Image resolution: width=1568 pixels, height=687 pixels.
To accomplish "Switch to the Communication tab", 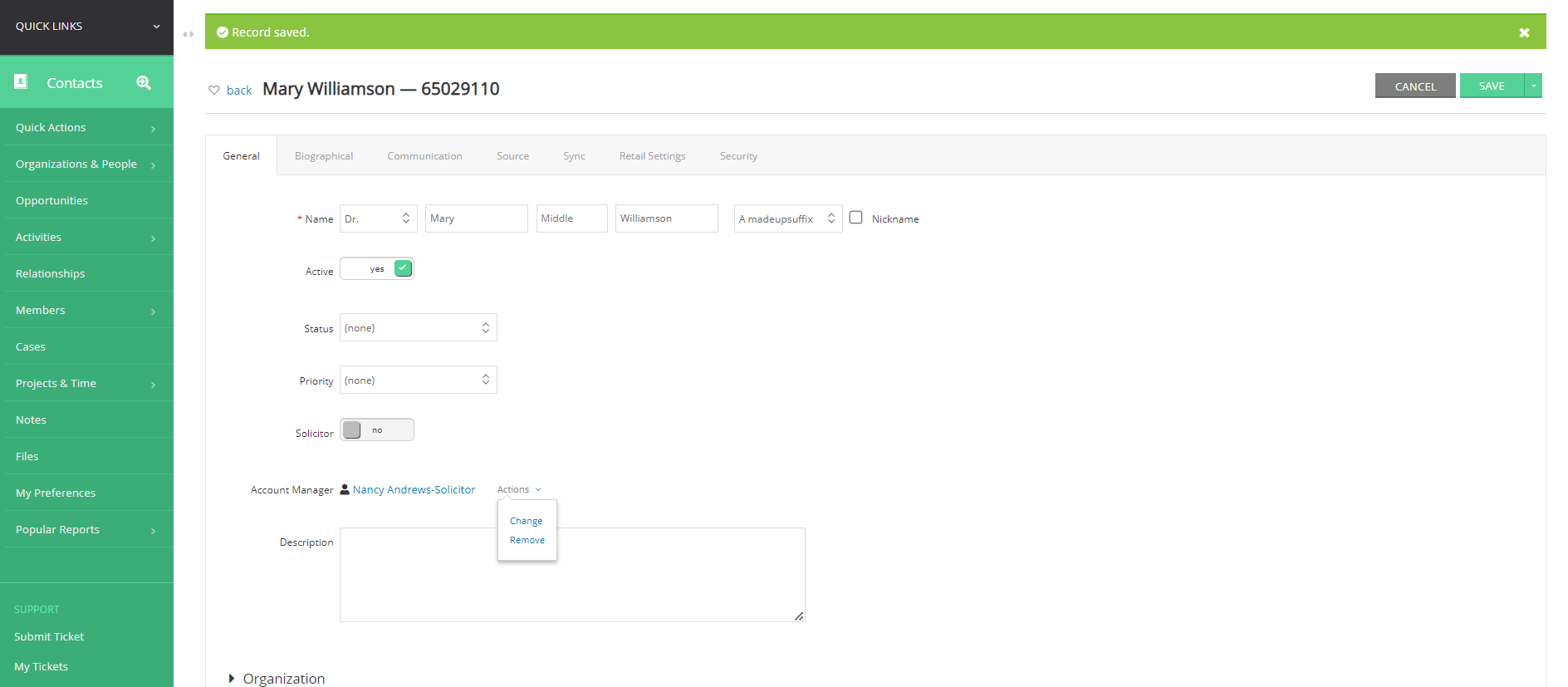I will coord(424,155).
